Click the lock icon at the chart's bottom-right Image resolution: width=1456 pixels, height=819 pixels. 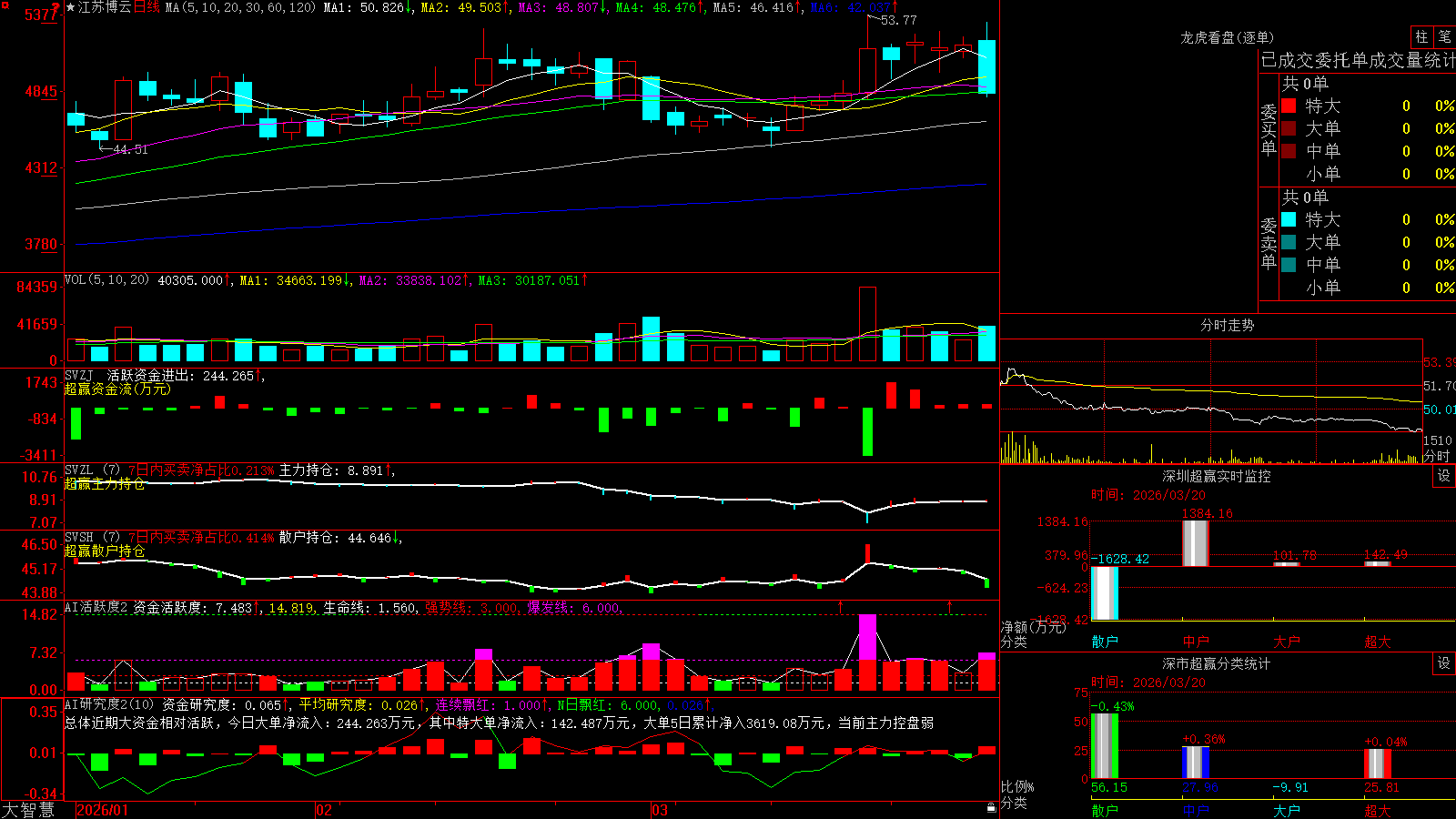992,807
